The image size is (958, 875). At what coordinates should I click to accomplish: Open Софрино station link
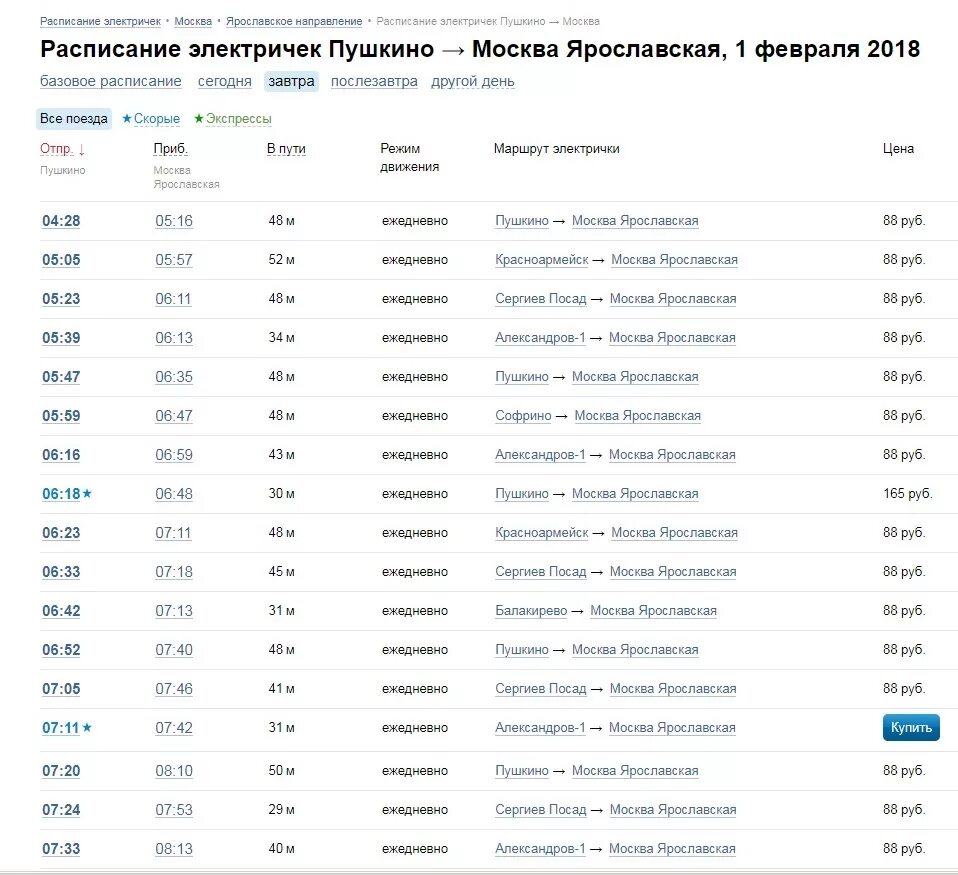click(x=523, y=416)
